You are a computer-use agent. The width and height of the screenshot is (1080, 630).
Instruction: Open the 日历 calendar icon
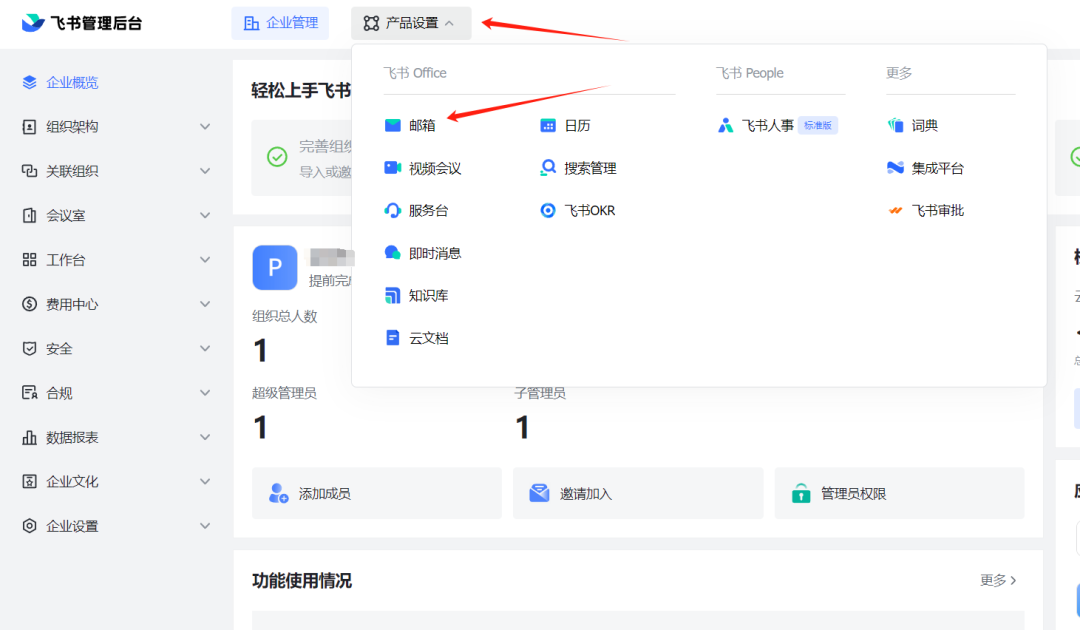pos(548,126)
